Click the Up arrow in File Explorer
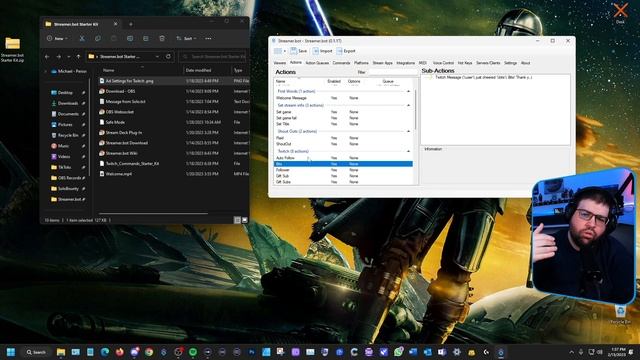Viewport: 640px width, 360px height. click(78, 57)
